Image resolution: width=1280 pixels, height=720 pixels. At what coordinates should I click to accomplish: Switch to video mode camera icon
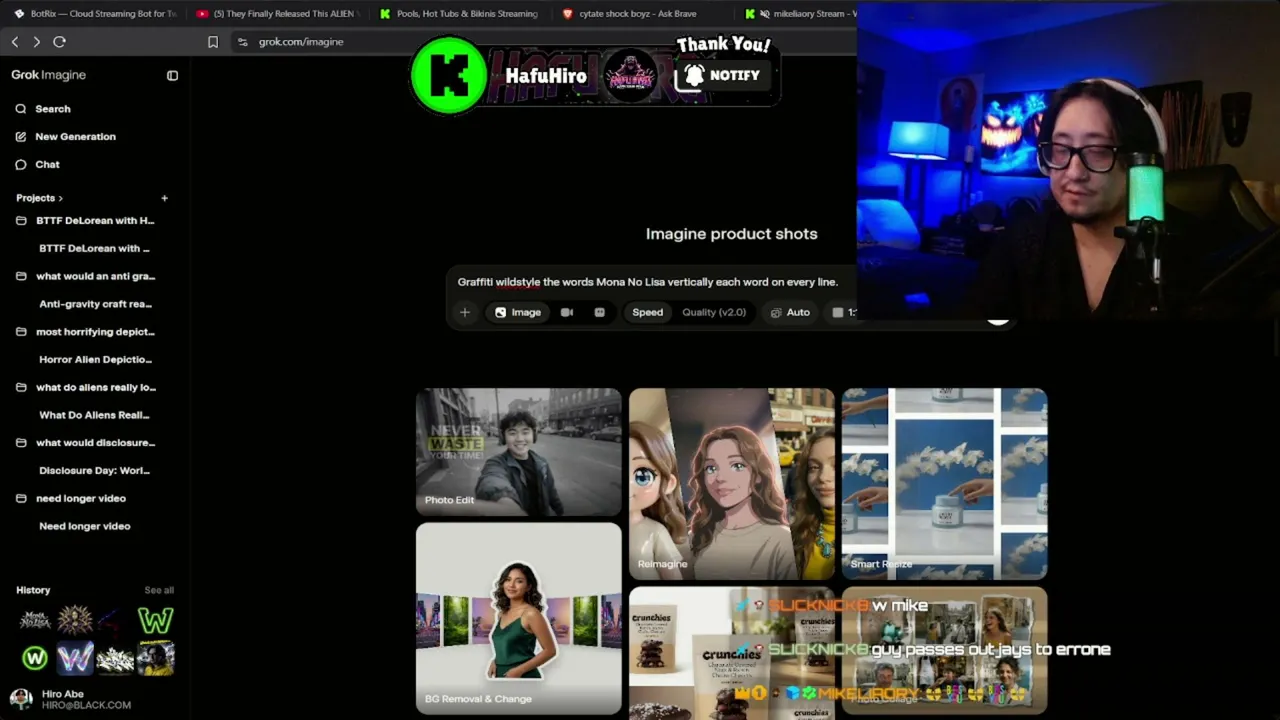coord(567,312)
